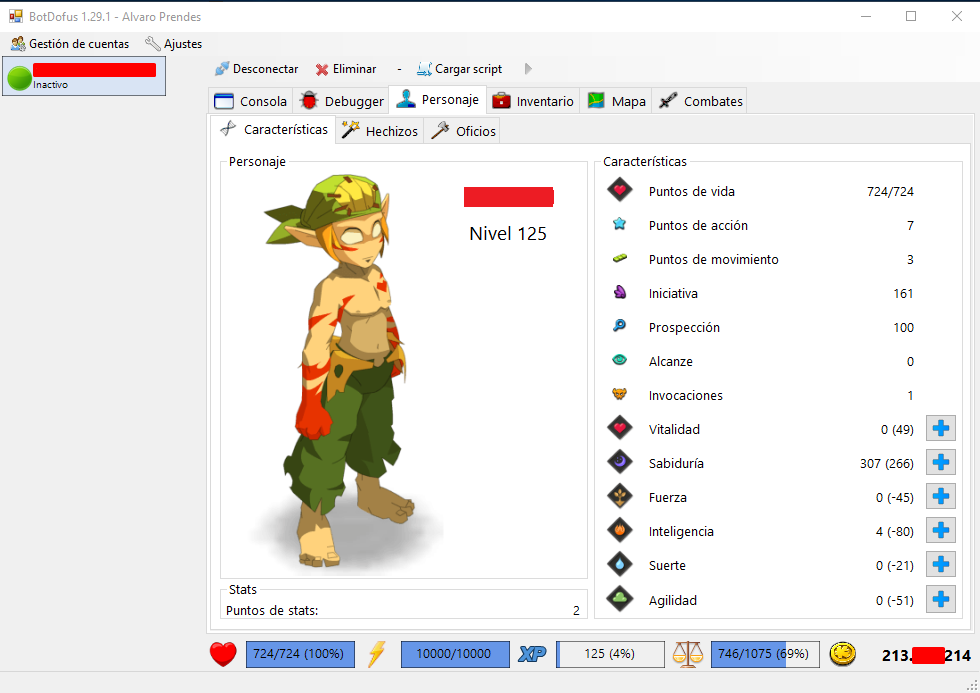Click the Iniciativa value 161
This screenshot has width=980, height=693.
(903, 294)
